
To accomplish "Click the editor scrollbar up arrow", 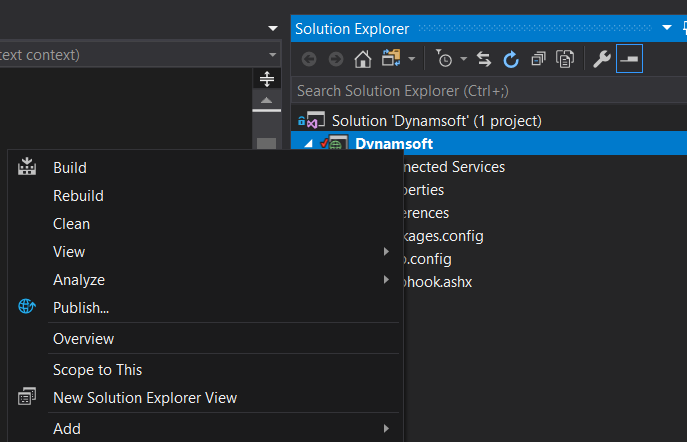I will pyautogui.click(x=265, y=101).
